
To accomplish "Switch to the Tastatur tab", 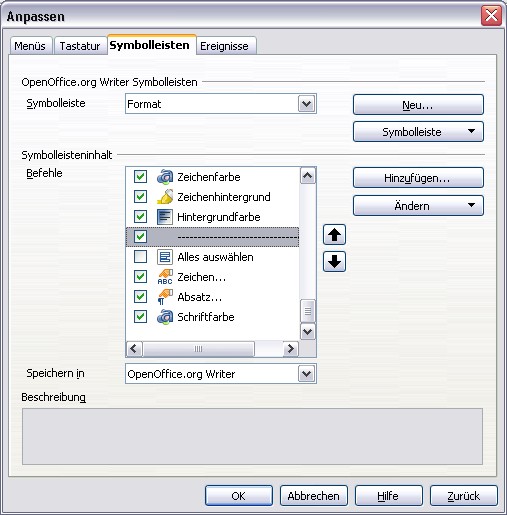I will 80,46.
